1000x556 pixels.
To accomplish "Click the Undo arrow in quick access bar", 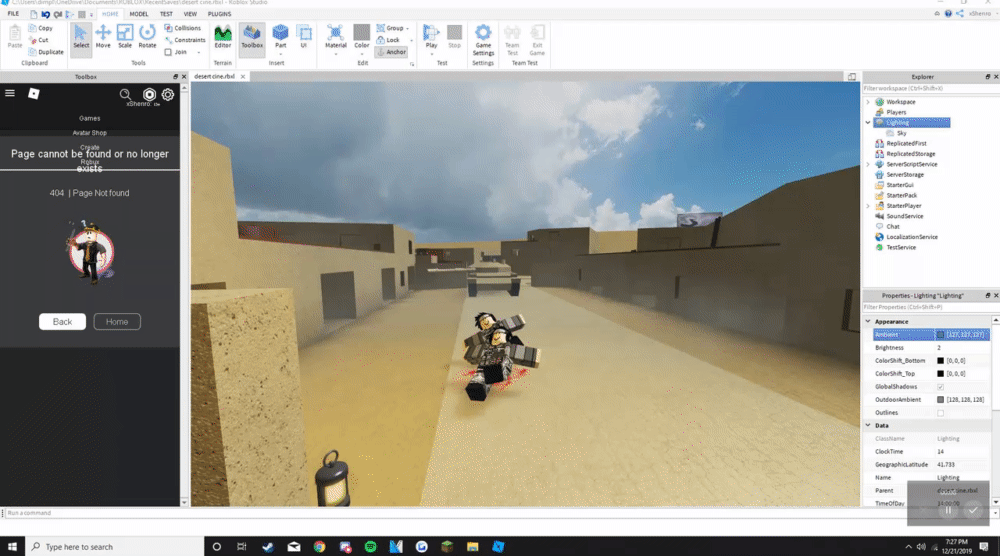I will 45,14.
